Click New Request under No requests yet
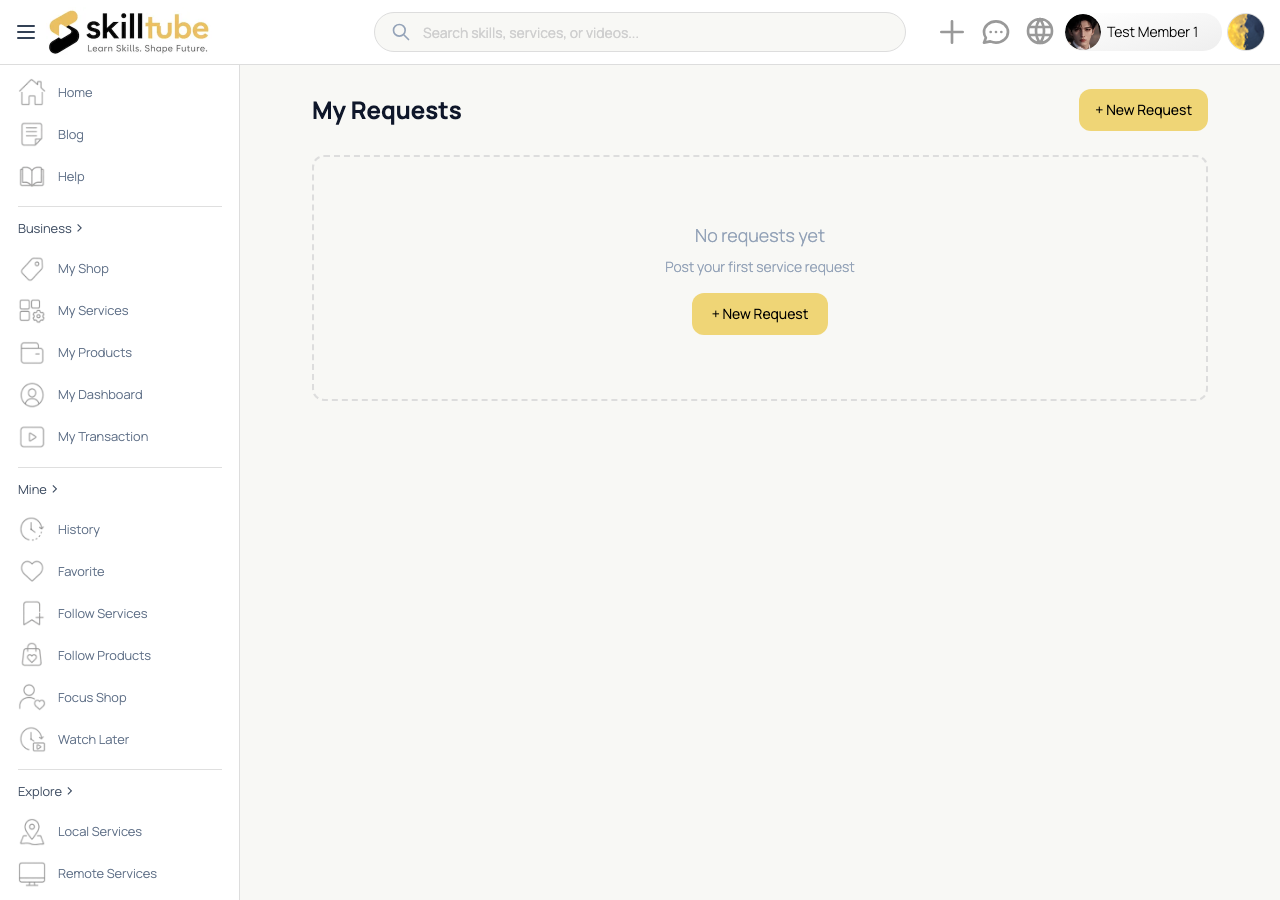The image size is (1280, 900). 760,314
